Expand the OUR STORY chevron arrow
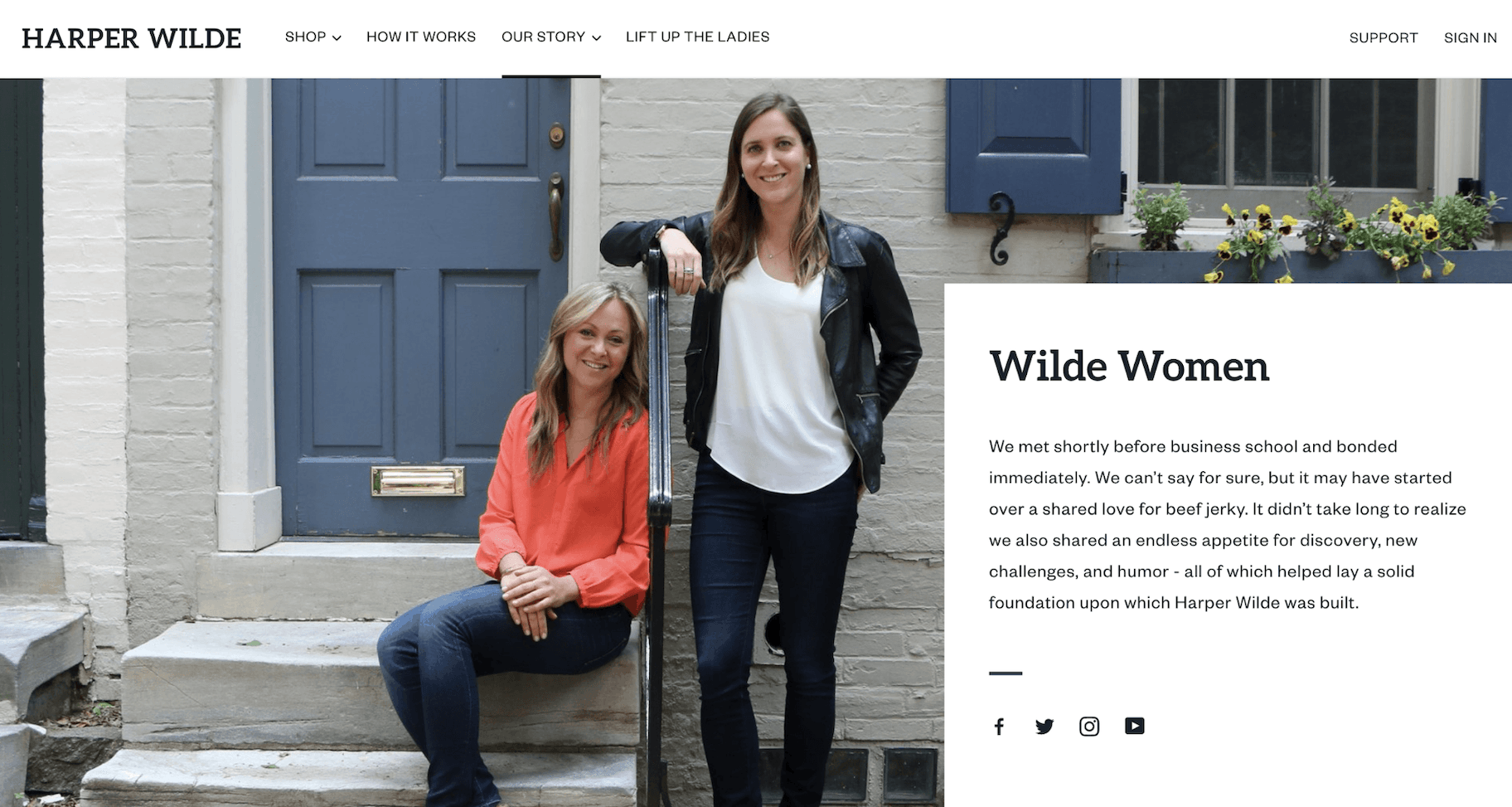This screenshot has width=1512, height=807. [x=596, y=38]
